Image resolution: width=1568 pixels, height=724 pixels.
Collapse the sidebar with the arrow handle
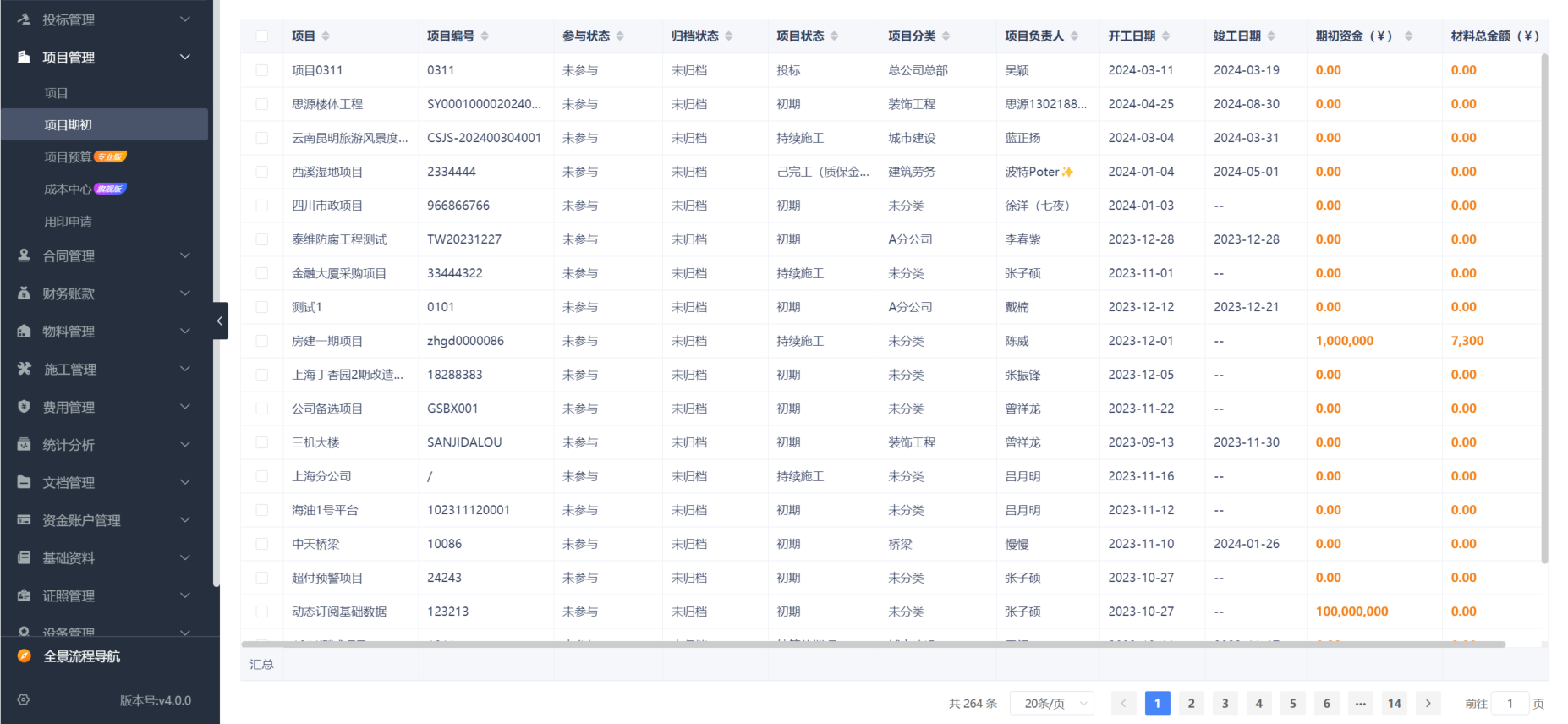pyautogui.click(x=220, y=321)
